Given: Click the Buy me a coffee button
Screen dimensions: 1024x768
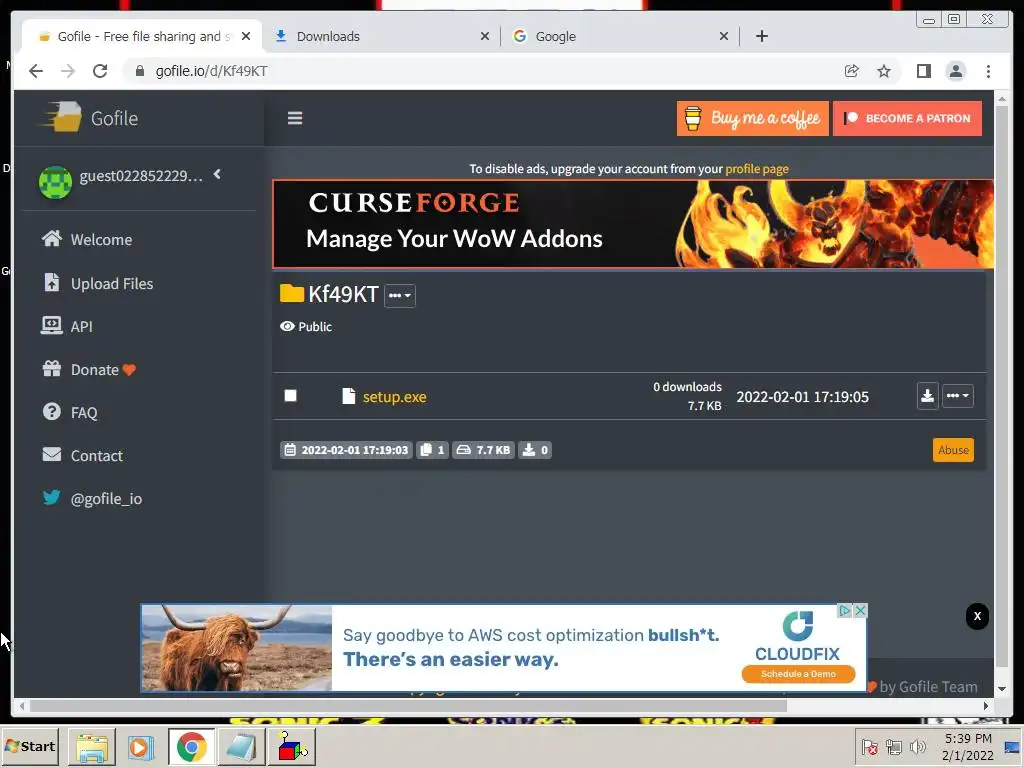Looking at the screenshot, I should coord(752,118).
